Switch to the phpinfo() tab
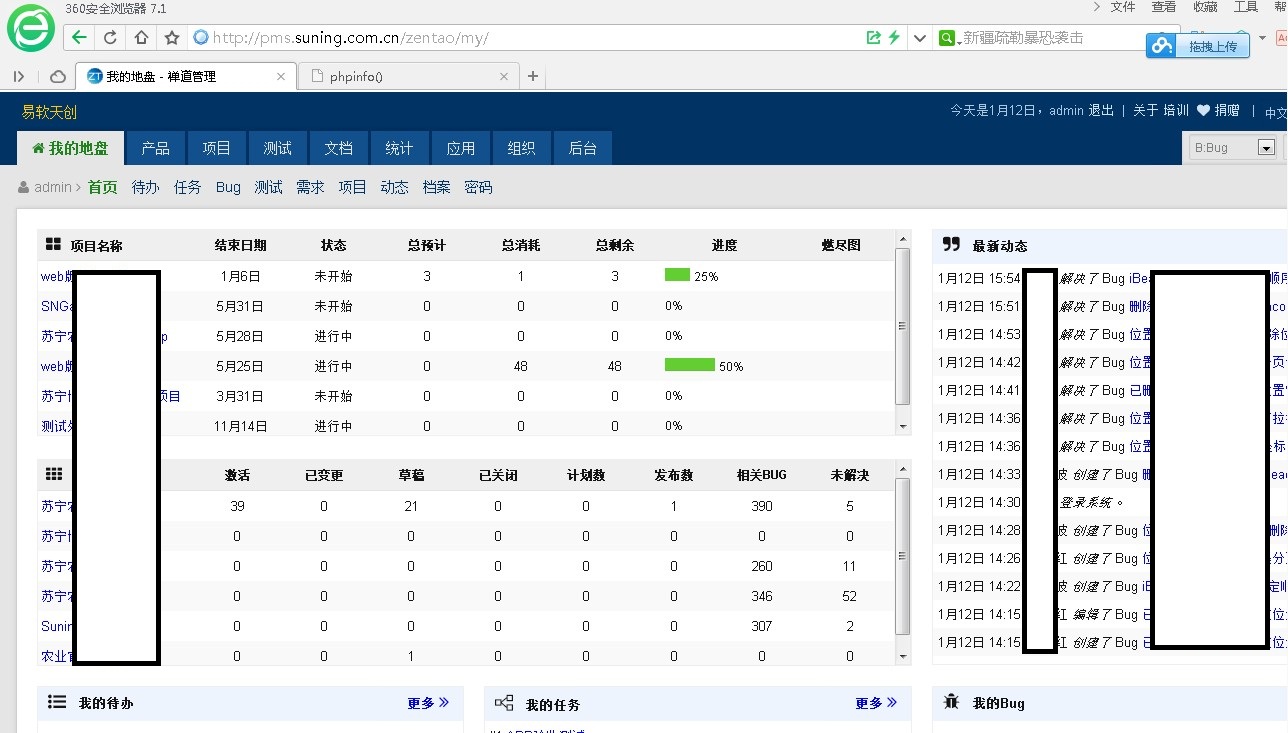 (410, 76)
